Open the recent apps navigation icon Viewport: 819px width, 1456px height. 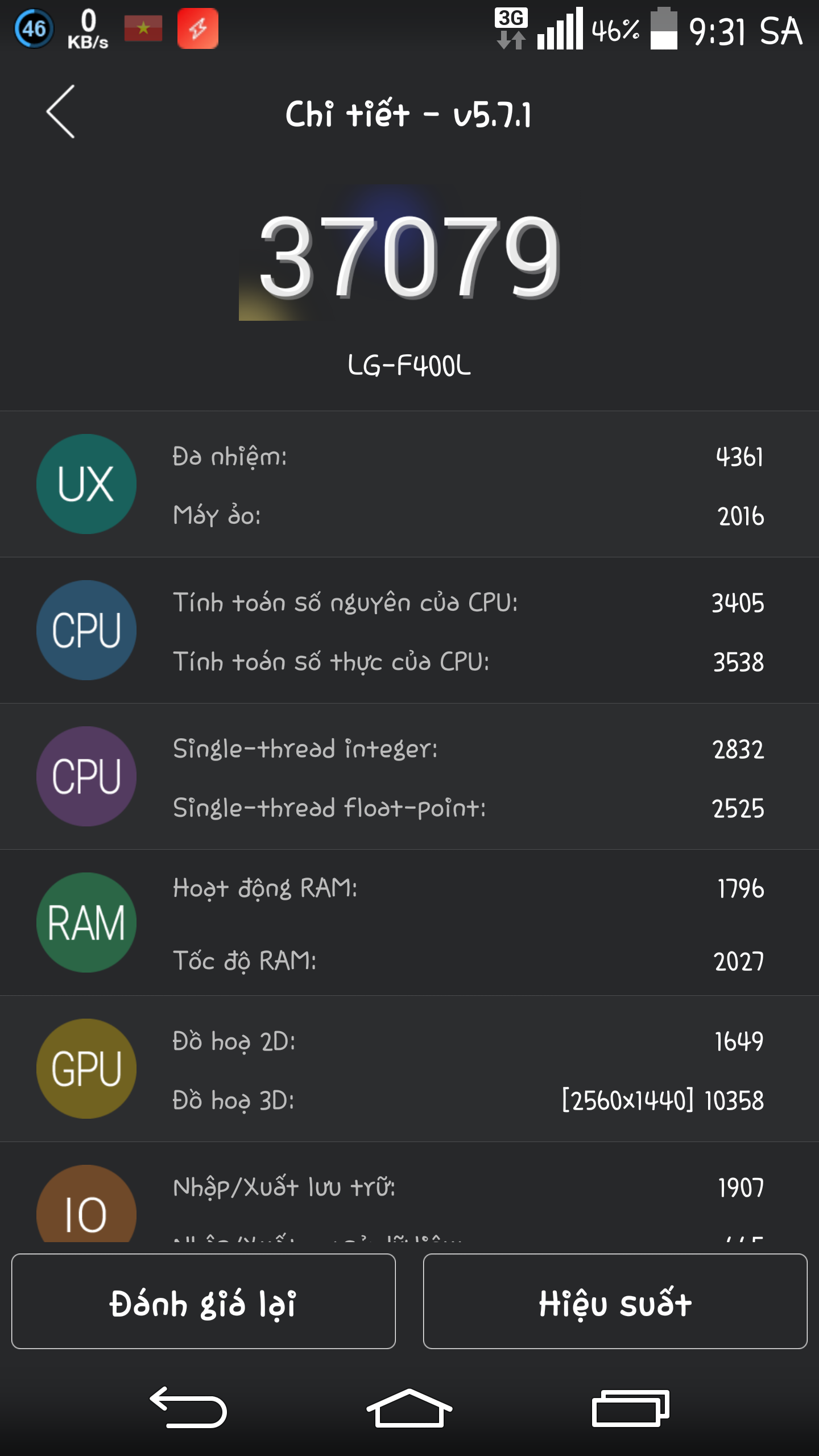pos(630,1408)
